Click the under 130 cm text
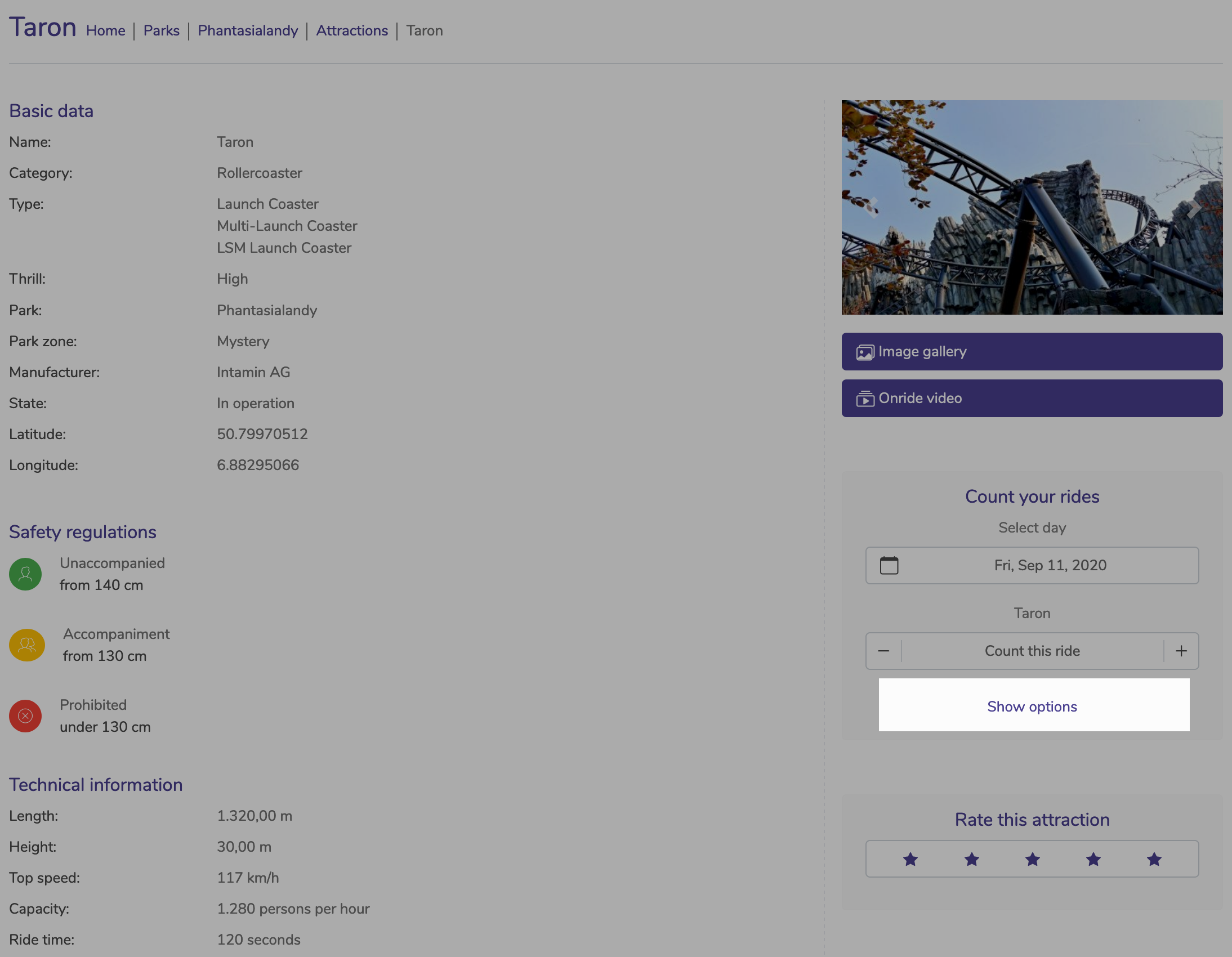This screenshot has width=1232, height=957. (x=105, y=727)
